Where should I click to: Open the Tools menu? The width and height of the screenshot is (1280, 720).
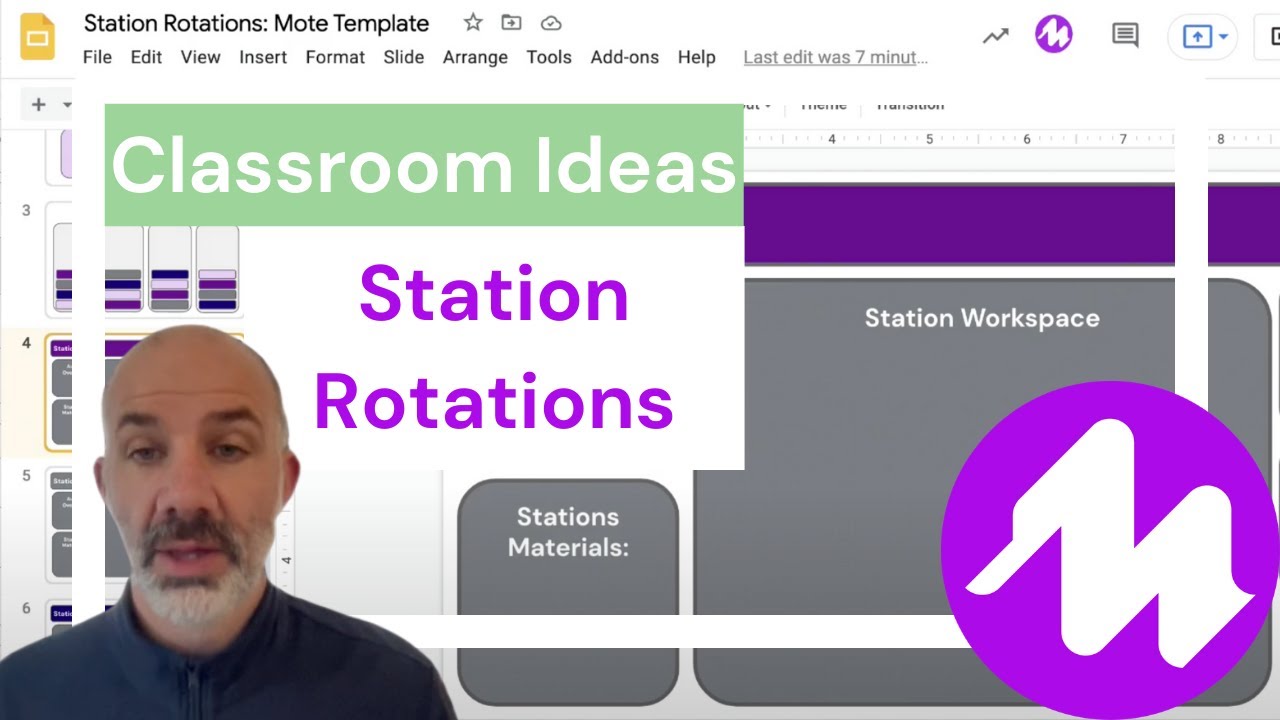click(x=549, y=57)
